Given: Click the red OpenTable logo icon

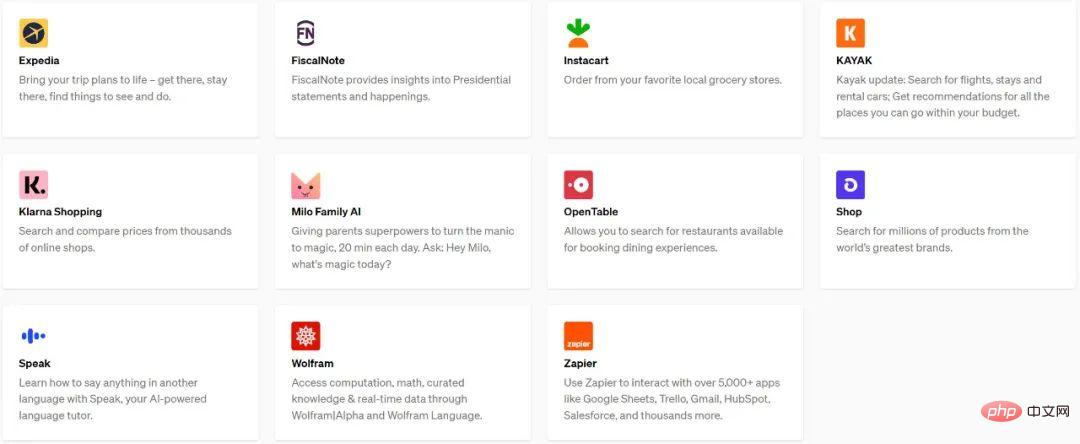Looking at the screenshot, I should click(578, 184).
